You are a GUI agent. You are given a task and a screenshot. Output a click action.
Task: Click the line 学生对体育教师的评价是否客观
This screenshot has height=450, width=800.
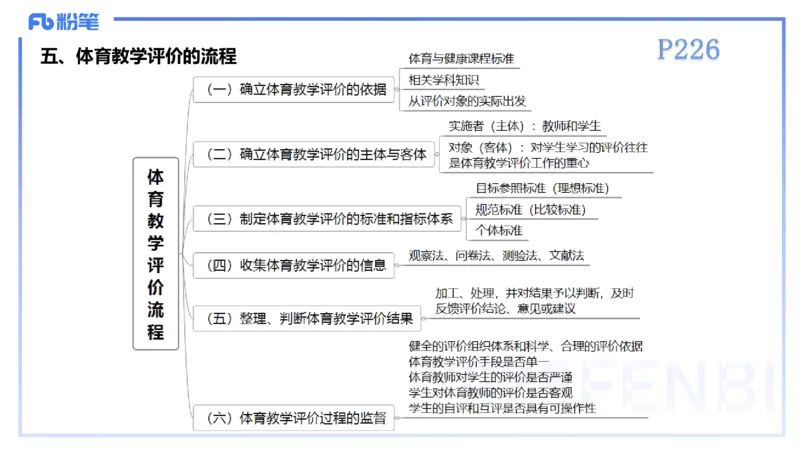490,392
